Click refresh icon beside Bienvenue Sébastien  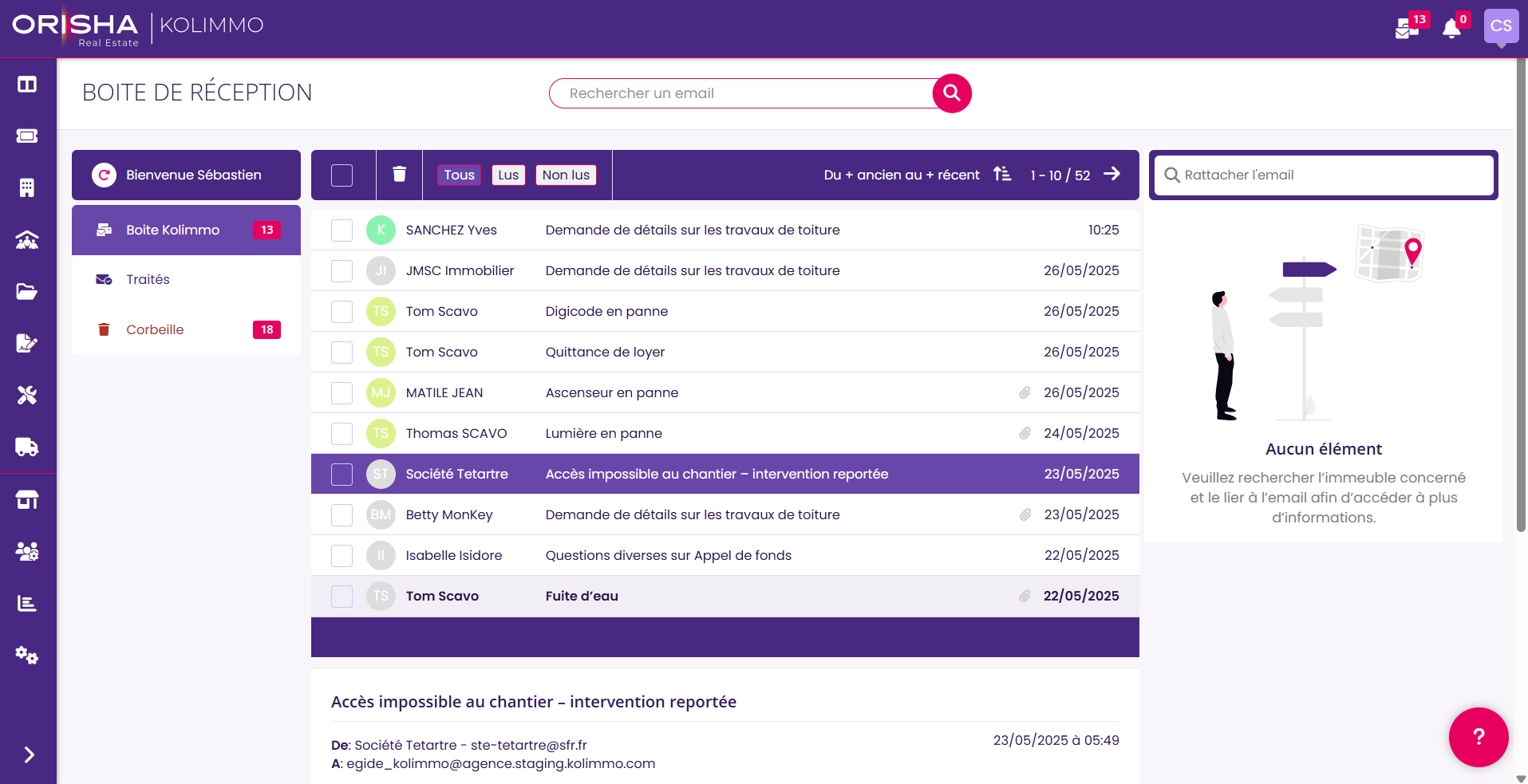[104, 175]
